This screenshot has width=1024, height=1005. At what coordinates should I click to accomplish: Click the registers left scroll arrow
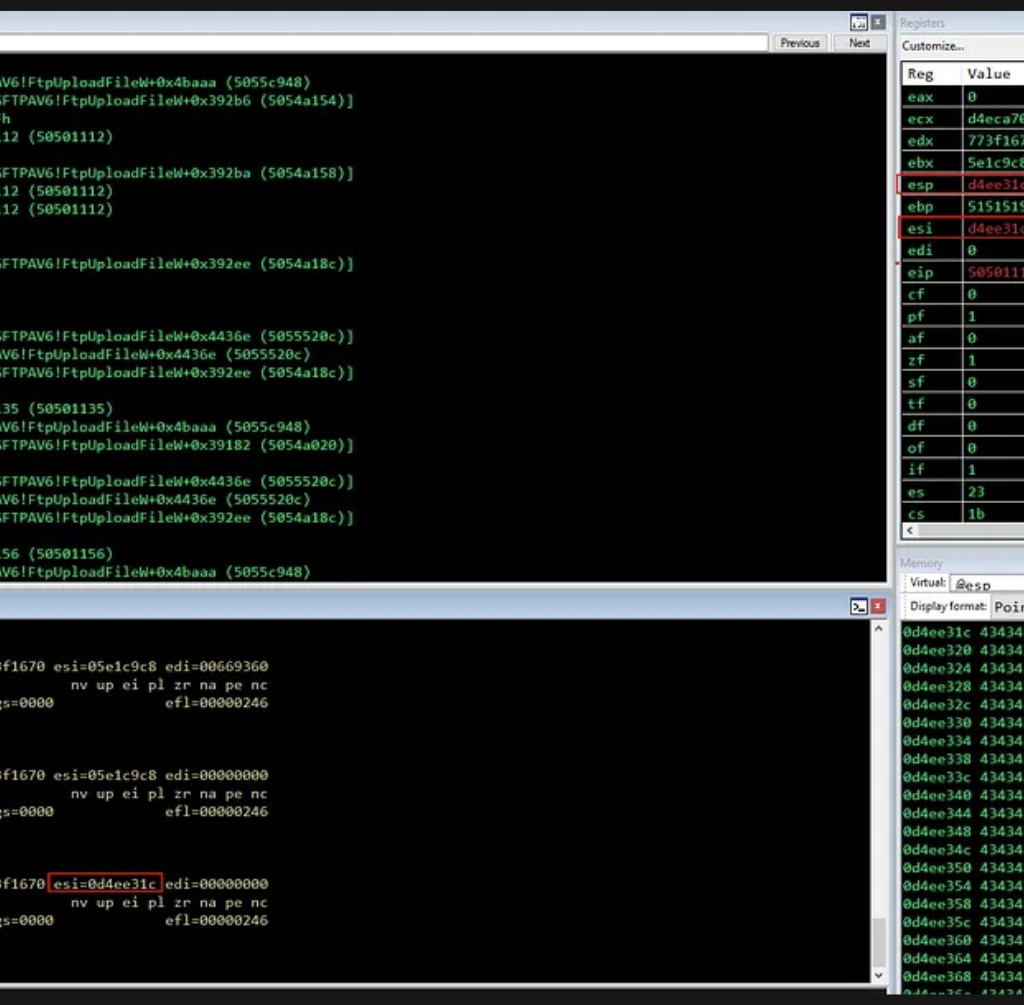click(x=909, y=530)
